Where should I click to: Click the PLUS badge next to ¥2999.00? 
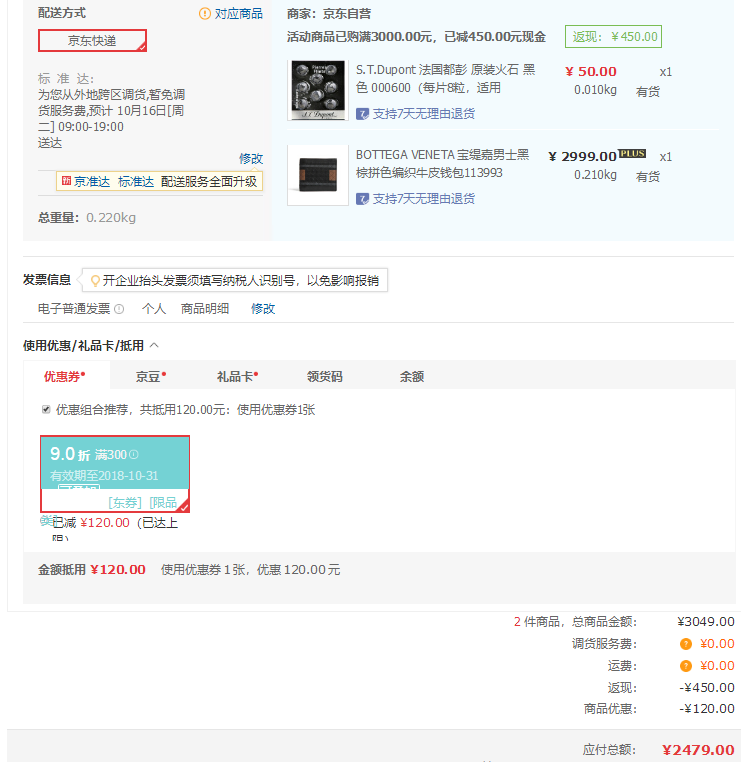pos(632,154)
